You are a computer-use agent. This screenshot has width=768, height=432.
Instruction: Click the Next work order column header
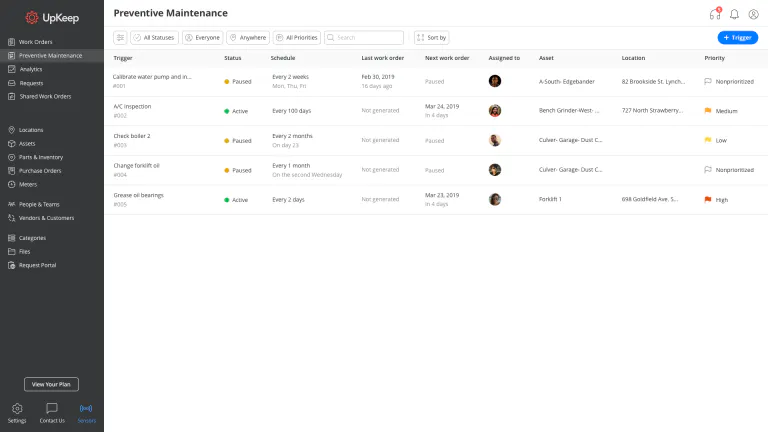coord(447,58)
